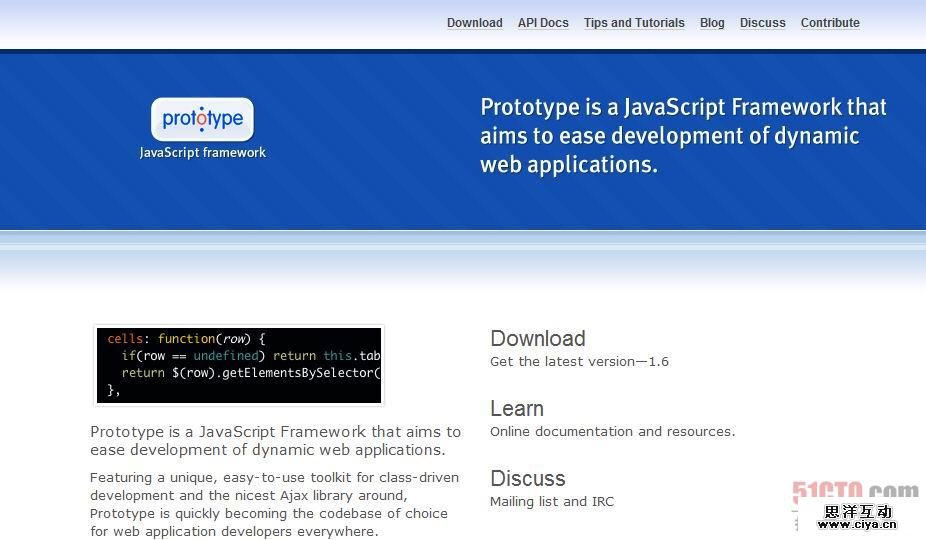Click the code snippet preview image
This screenshot has width=926, height=540.
[x=239, y=365]
